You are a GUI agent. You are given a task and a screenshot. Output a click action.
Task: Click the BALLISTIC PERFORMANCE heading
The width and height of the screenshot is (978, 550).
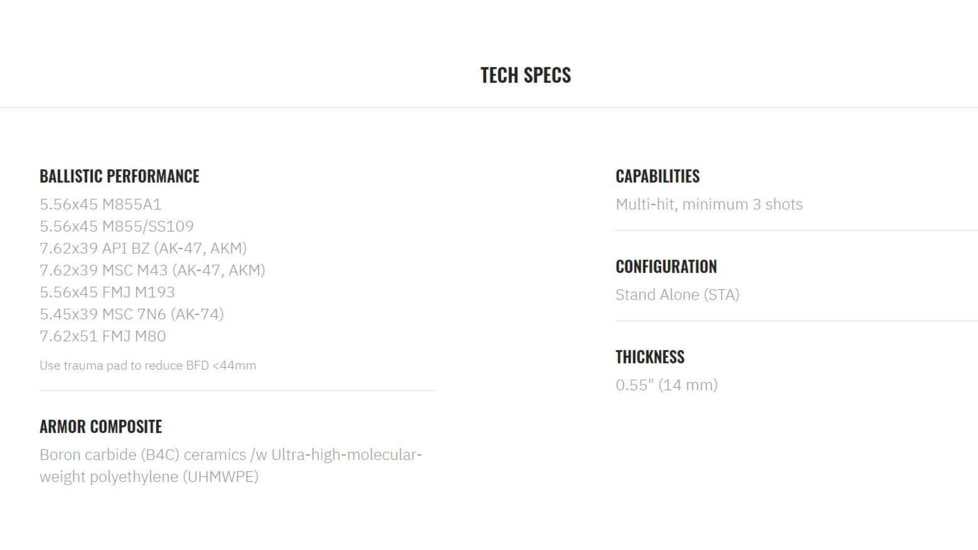tap(119, 176)
